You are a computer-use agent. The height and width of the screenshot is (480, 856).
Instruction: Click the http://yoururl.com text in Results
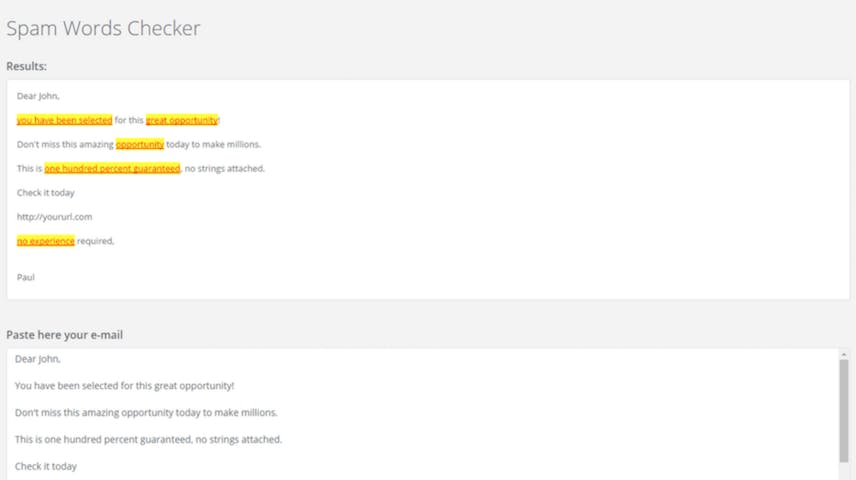[55, 216]
